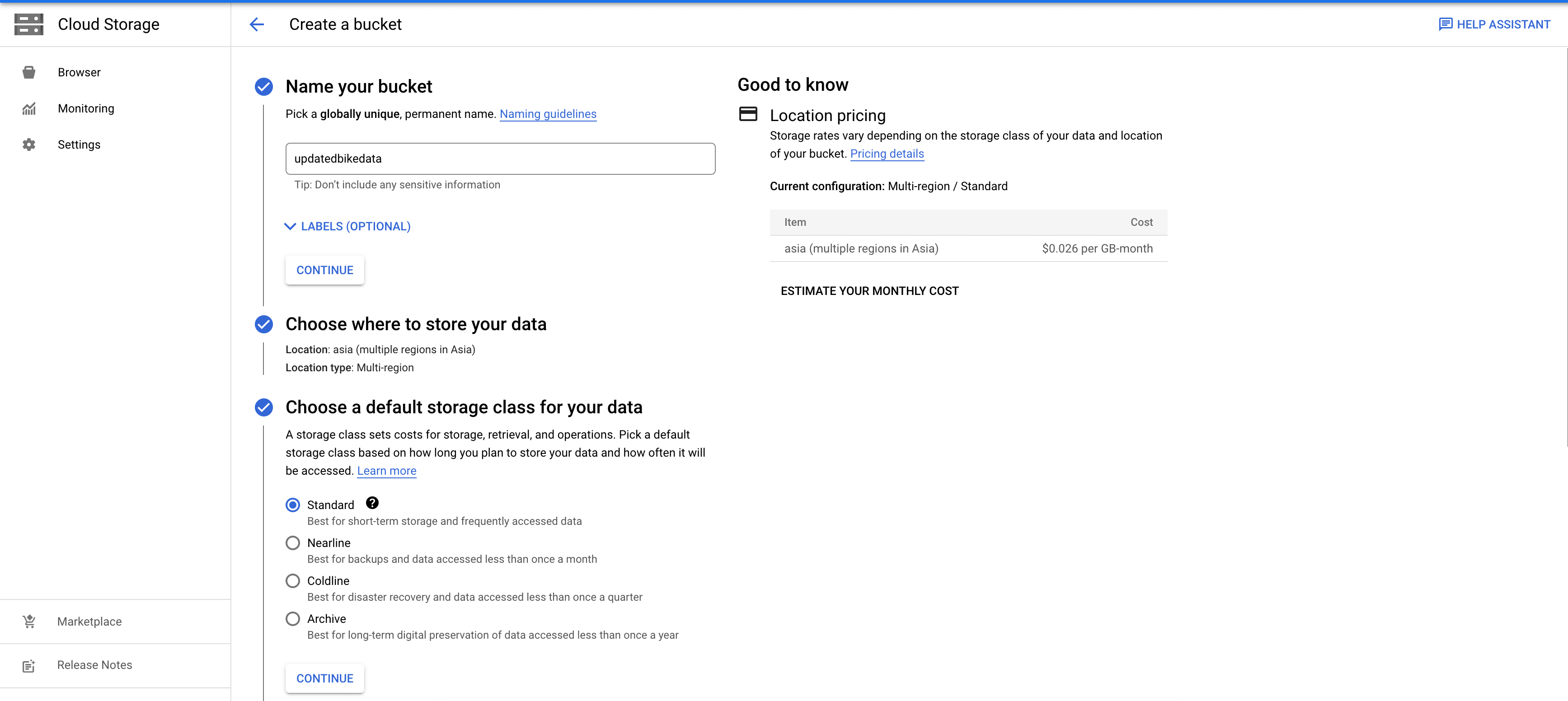Click Continue under storage class options
1568x701 pixels.
coord(324,678)
